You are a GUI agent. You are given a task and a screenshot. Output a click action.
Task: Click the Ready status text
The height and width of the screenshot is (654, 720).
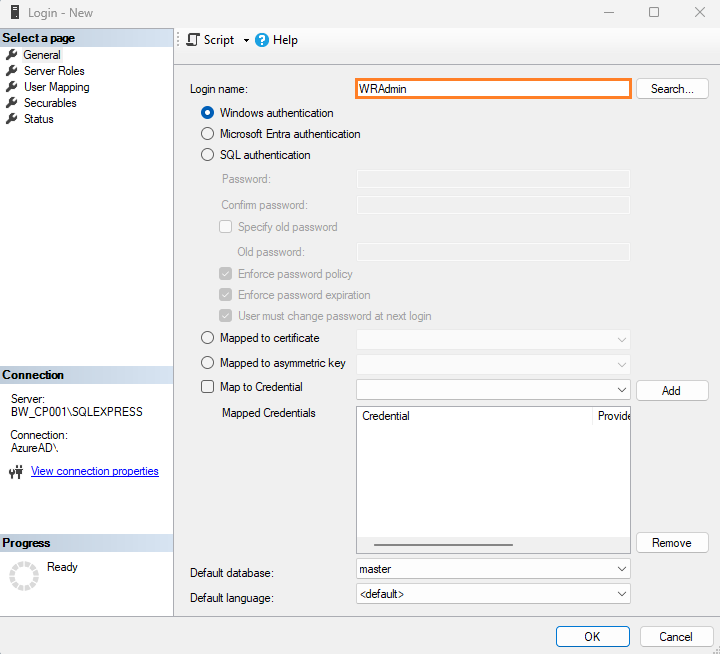tap(62, 567)
